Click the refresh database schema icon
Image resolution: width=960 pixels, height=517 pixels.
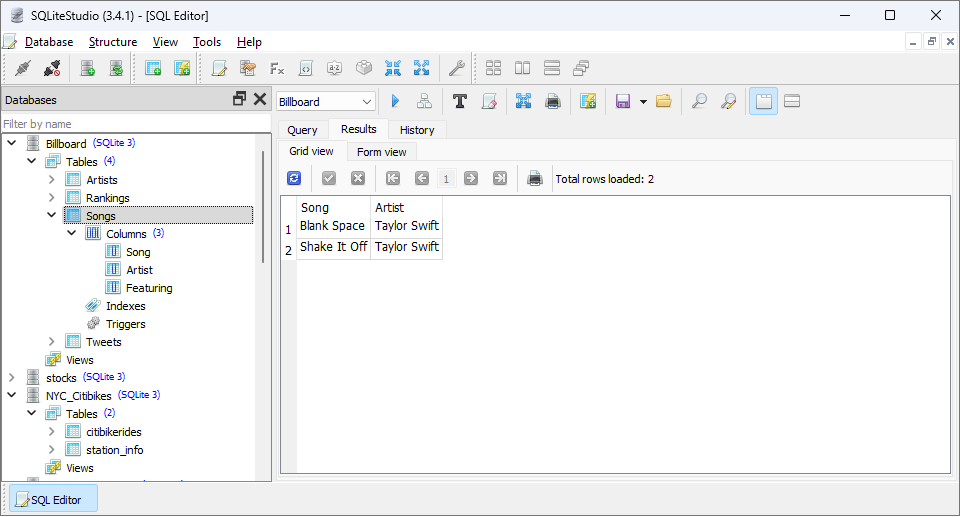tap(116, 68)
